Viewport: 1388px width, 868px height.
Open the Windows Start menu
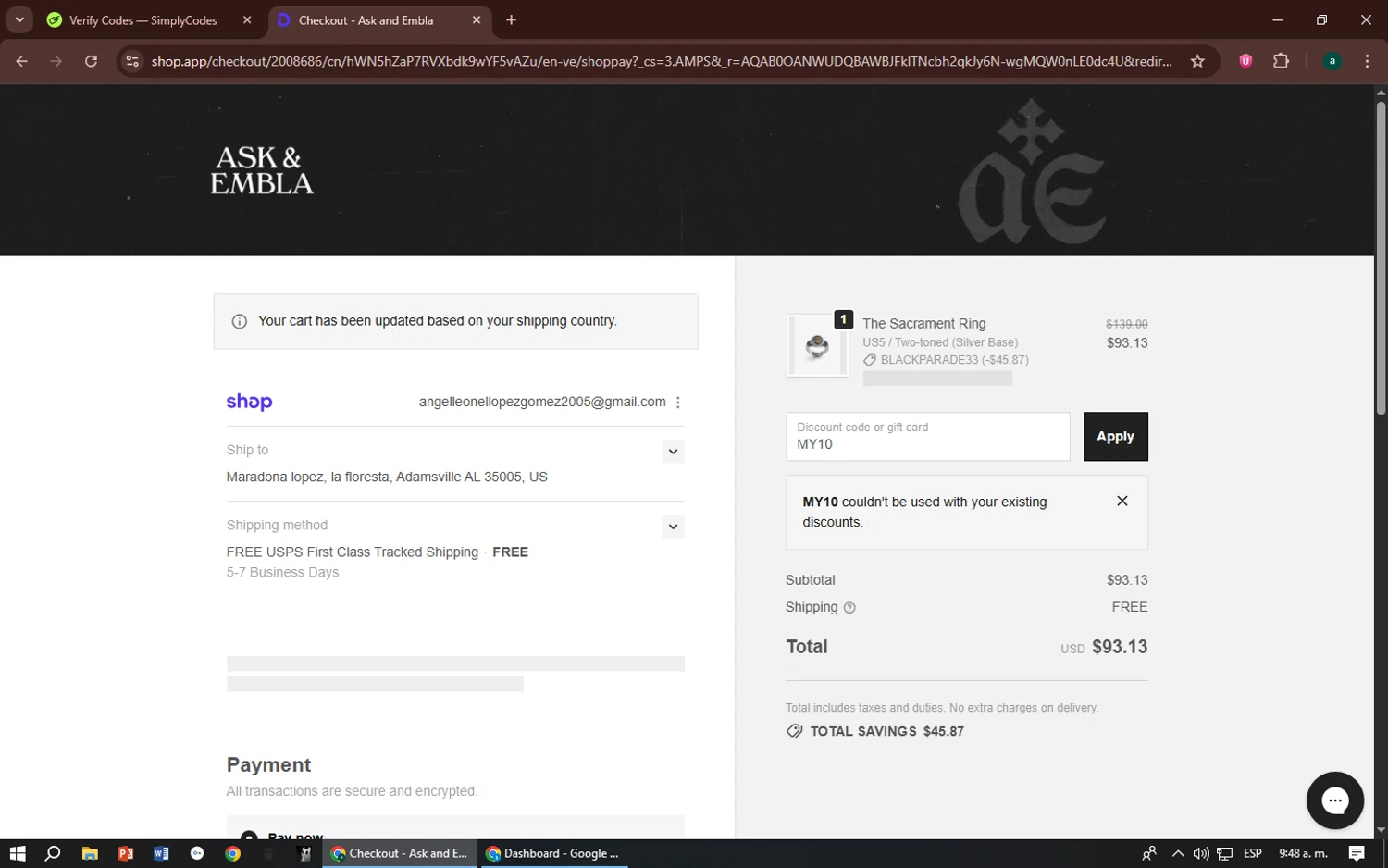click(17, 853)
